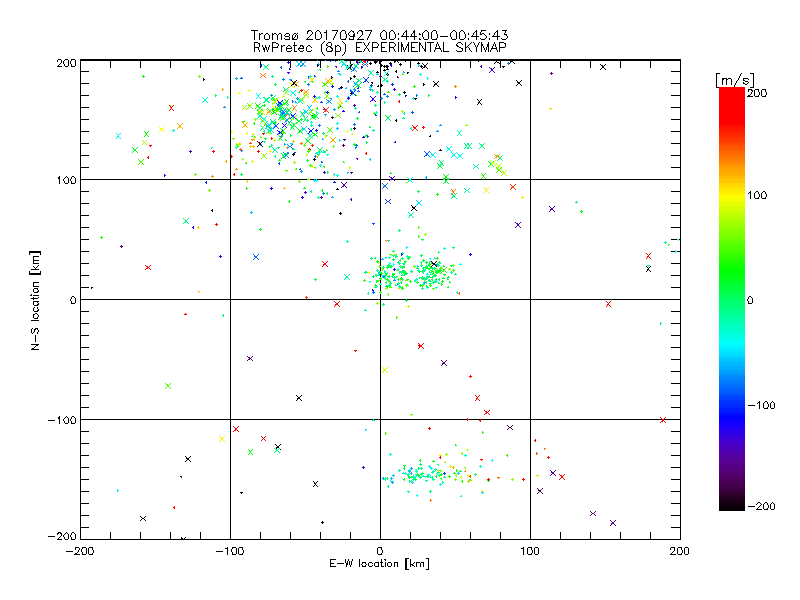Click the E-W axis '100' tick label

[x=530, y=551]
